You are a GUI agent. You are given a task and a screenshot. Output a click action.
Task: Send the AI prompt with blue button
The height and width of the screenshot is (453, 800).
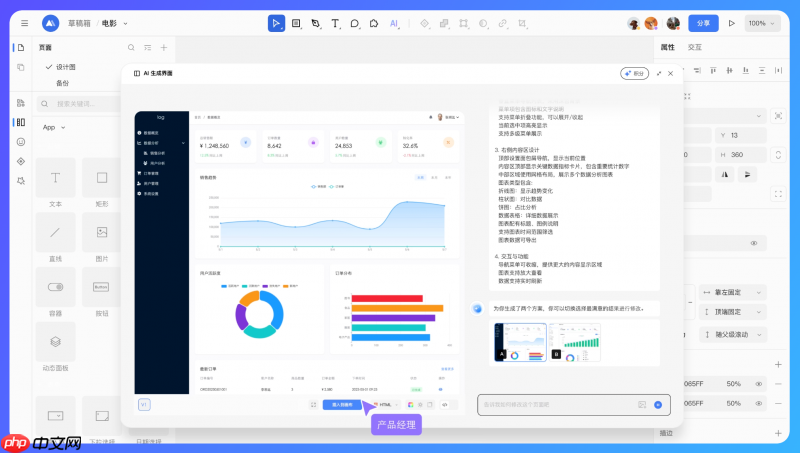(658, 405)
